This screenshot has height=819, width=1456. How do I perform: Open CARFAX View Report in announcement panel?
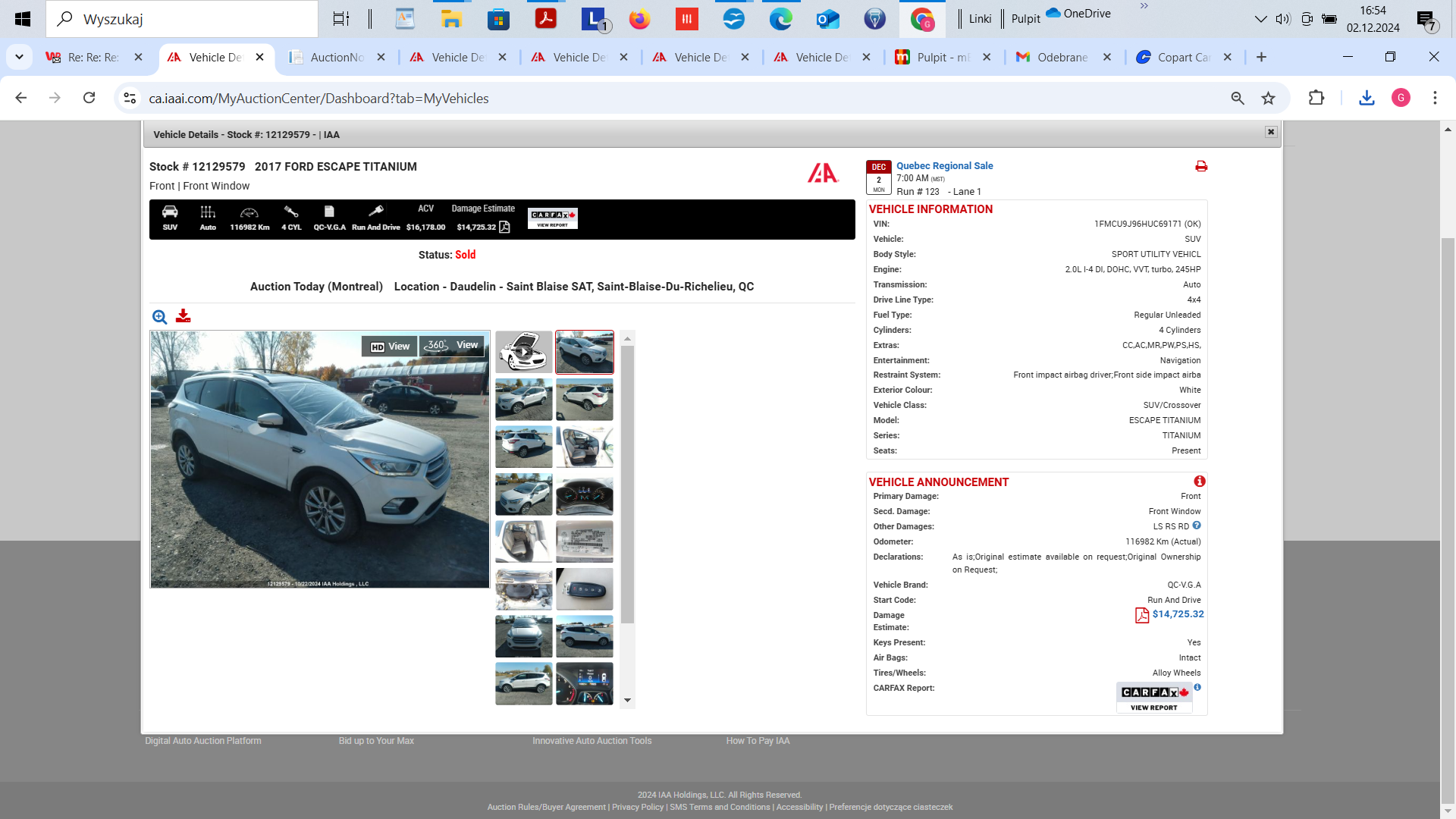[x=1154, y=698]
